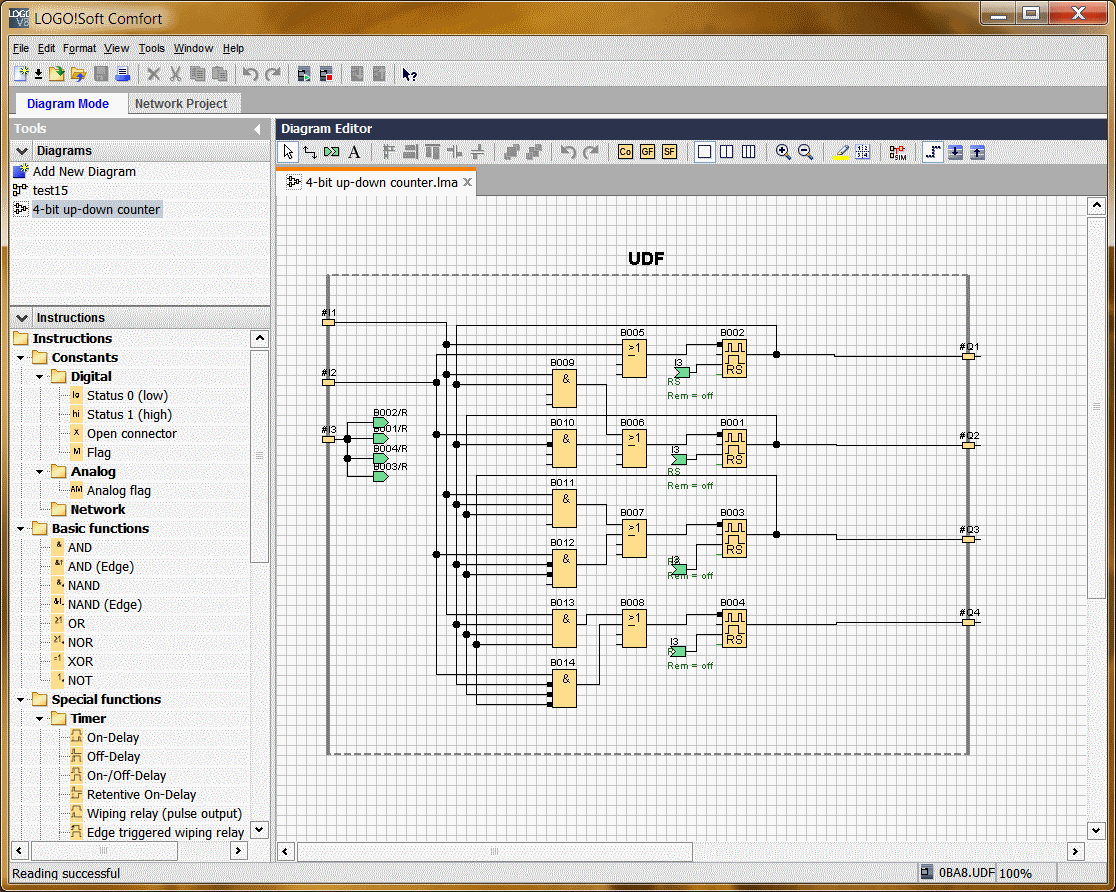Open the page layout numbering tool

click(863, 152)
